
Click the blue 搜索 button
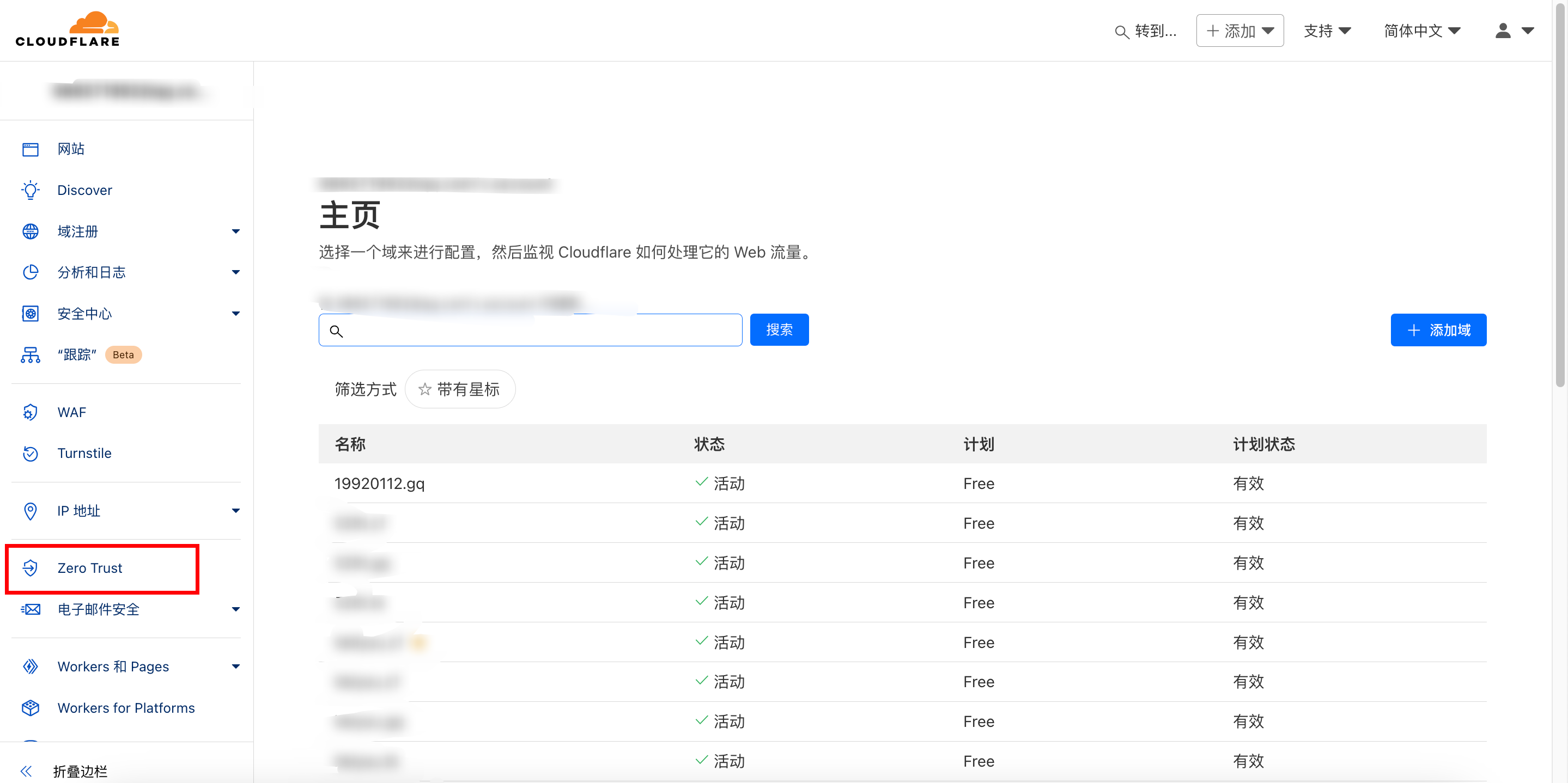coord(779,330)
